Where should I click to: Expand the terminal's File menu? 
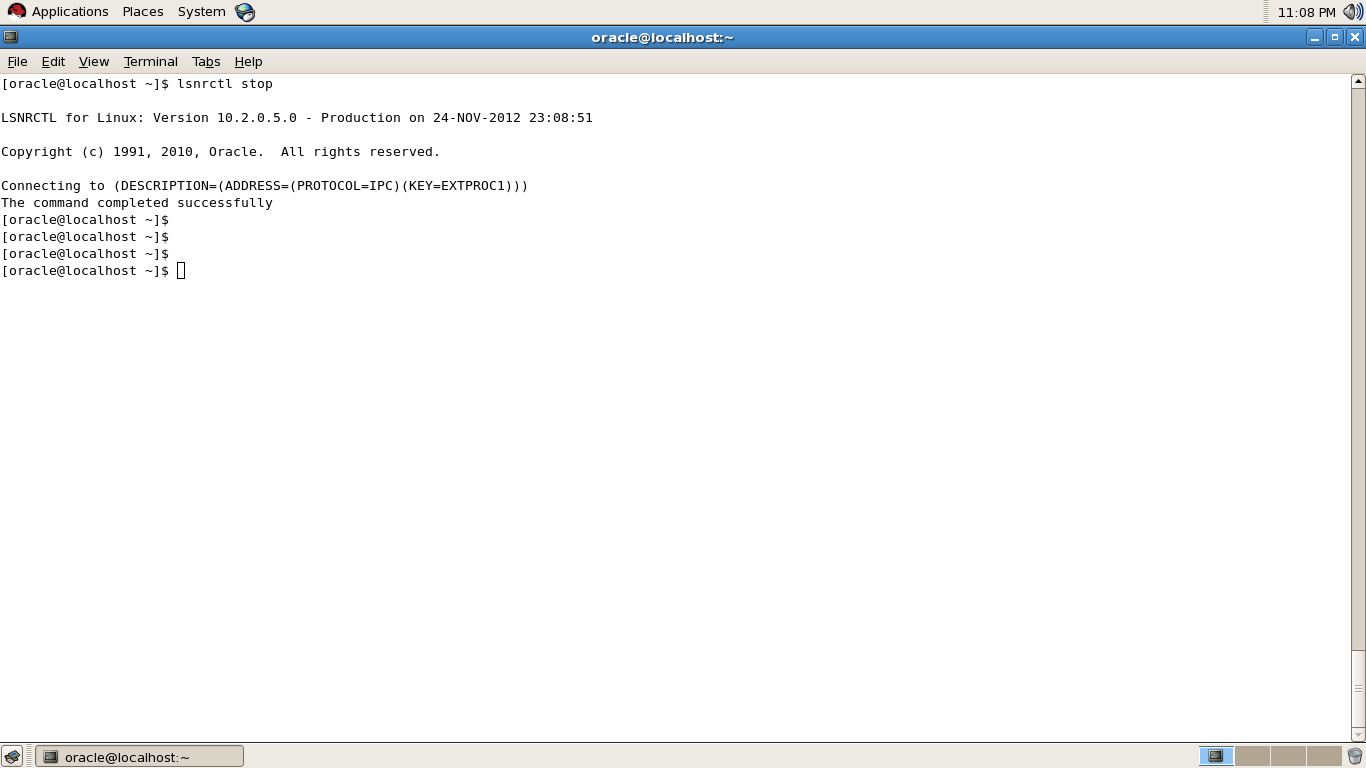[x=17, y=61]
